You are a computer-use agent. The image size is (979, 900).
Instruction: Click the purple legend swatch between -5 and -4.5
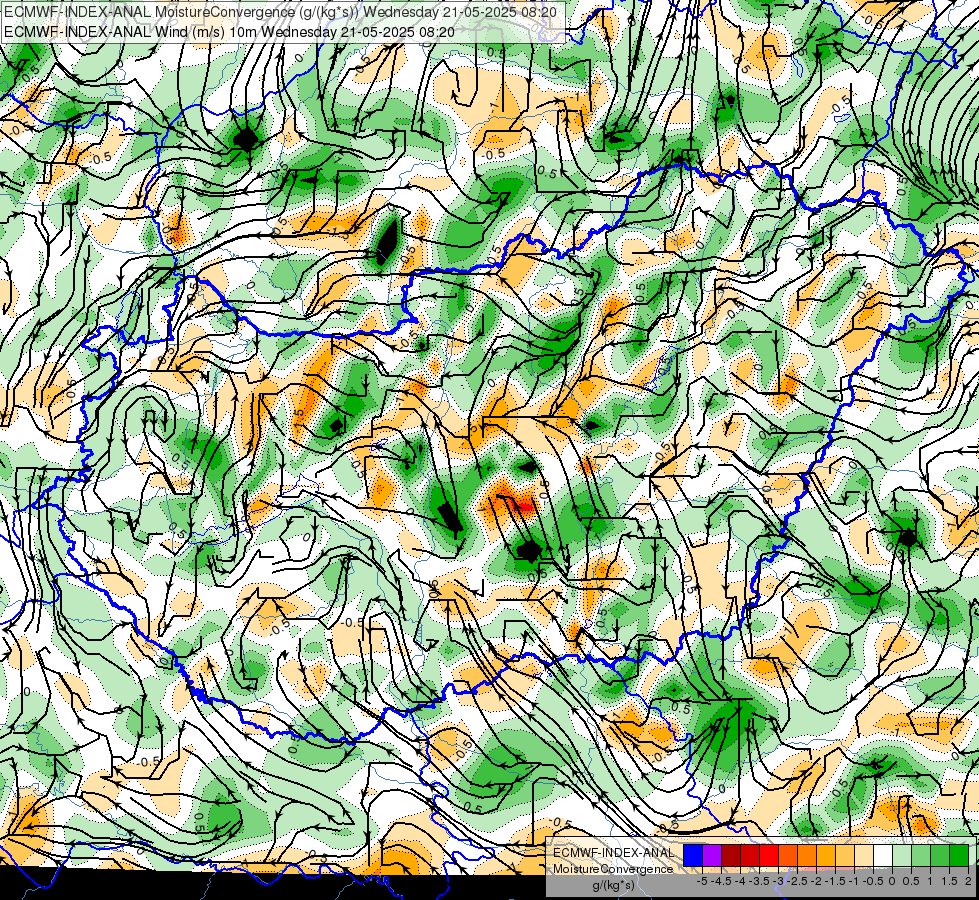click(x=712, y=855)
